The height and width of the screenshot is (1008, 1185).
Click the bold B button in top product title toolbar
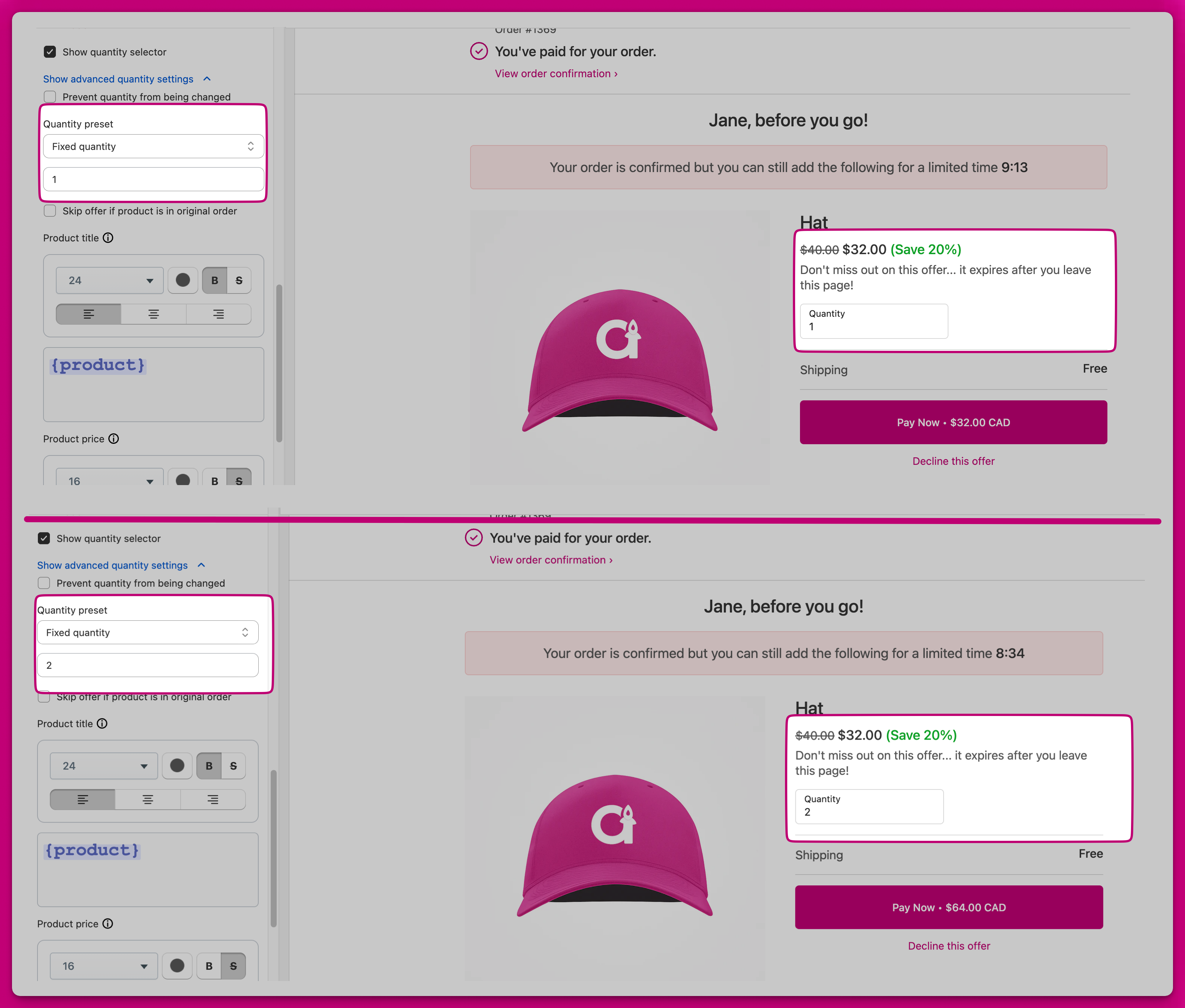coord(214,280)
